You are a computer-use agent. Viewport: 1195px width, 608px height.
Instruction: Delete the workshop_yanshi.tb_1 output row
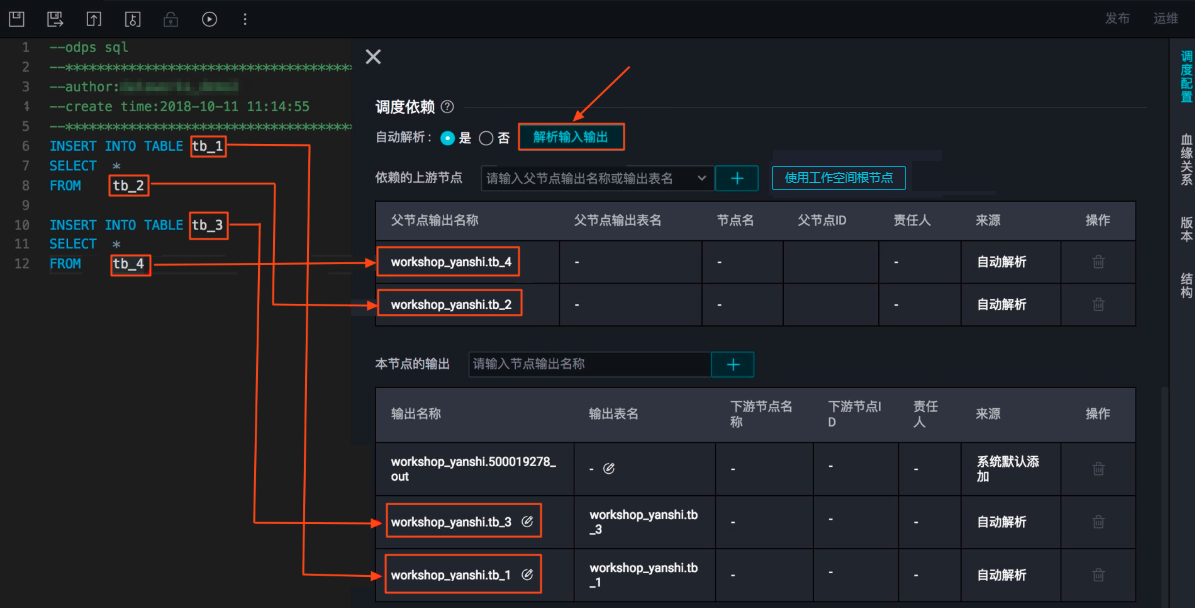point(1098,575)
